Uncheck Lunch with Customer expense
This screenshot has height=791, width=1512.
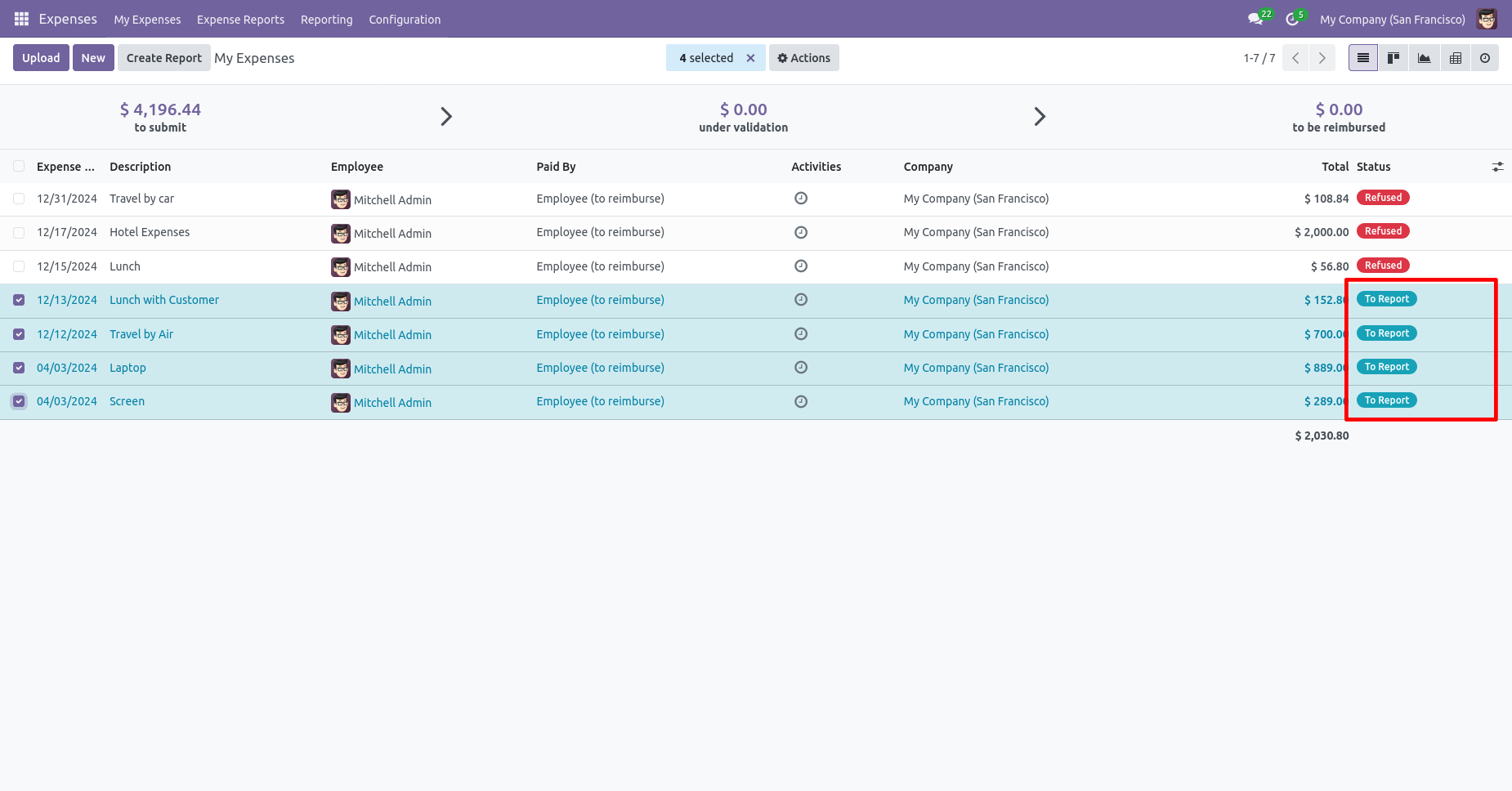[x=19, y=300]
